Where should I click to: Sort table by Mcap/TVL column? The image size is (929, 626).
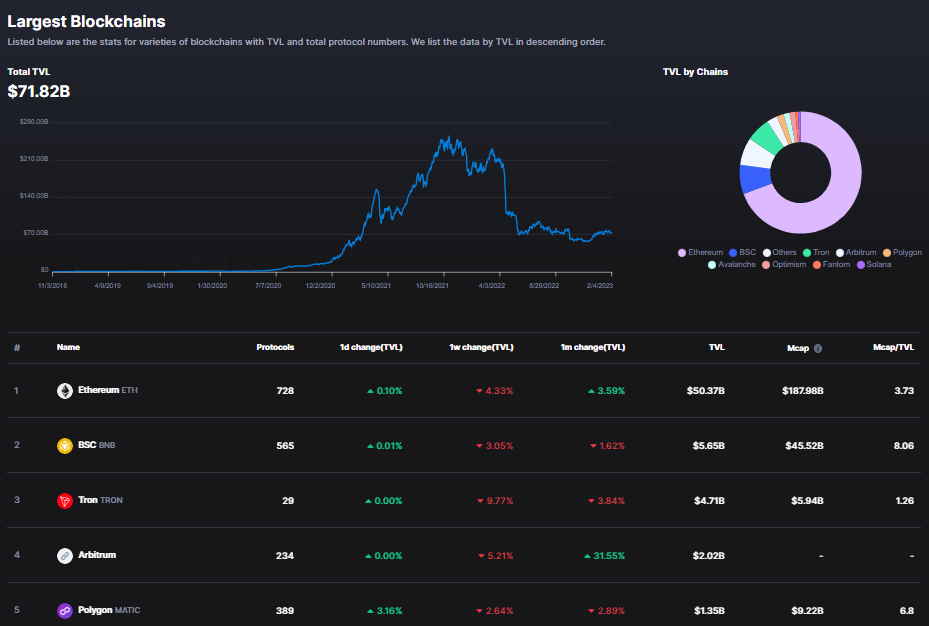pos(893,347)
